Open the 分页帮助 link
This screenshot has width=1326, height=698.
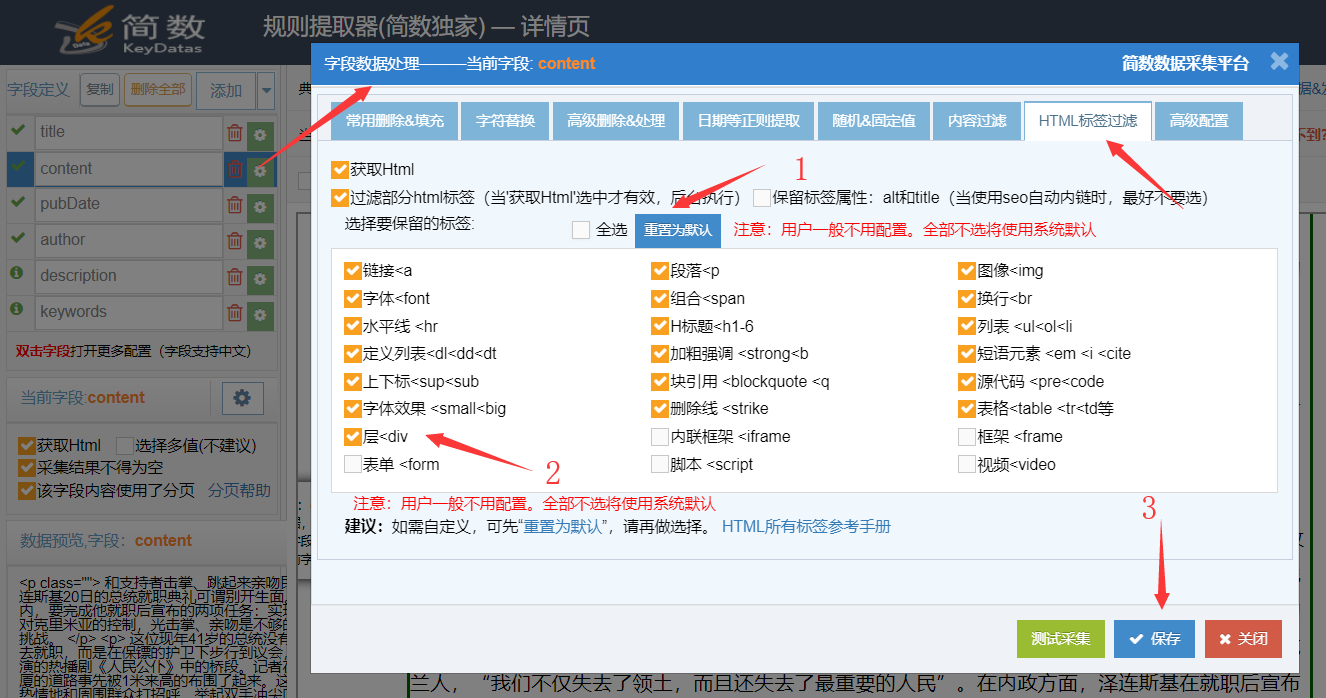coord(239,490)
